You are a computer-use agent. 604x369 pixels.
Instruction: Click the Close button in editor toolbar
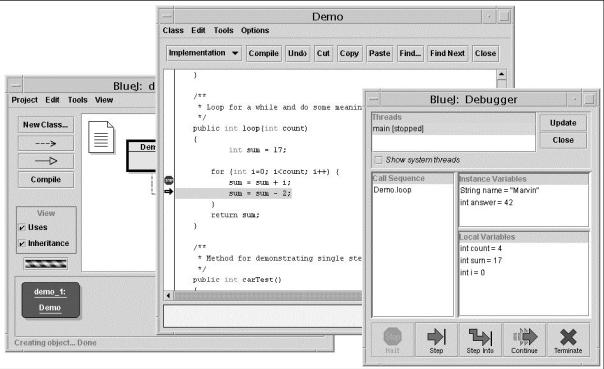click(x=485, y=53)
